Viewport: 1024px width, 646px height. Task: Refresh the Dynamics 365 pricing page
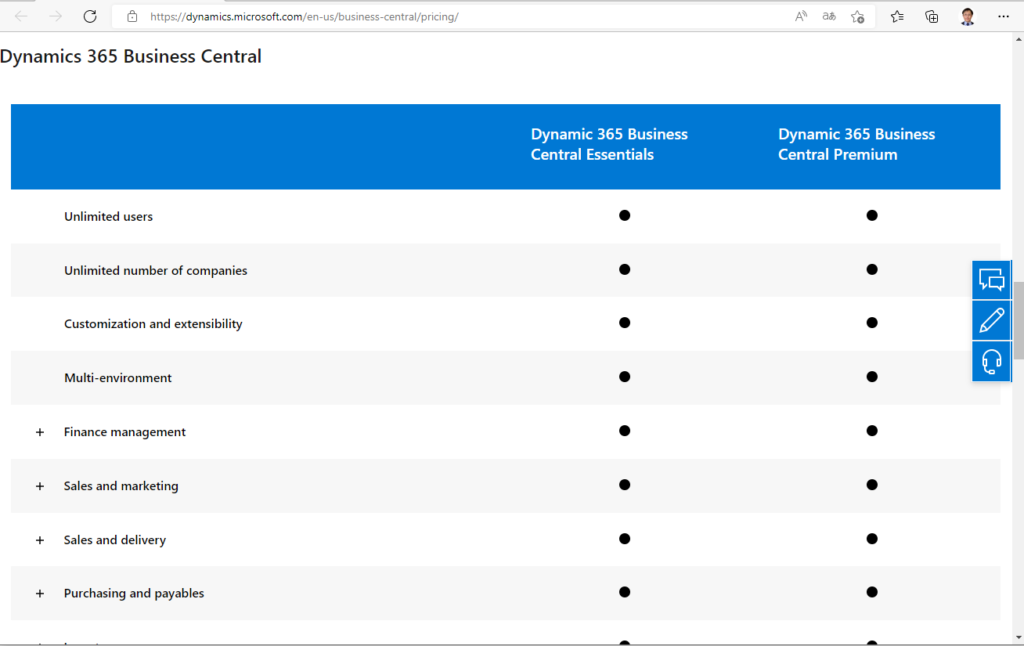(x=89, y=16)
